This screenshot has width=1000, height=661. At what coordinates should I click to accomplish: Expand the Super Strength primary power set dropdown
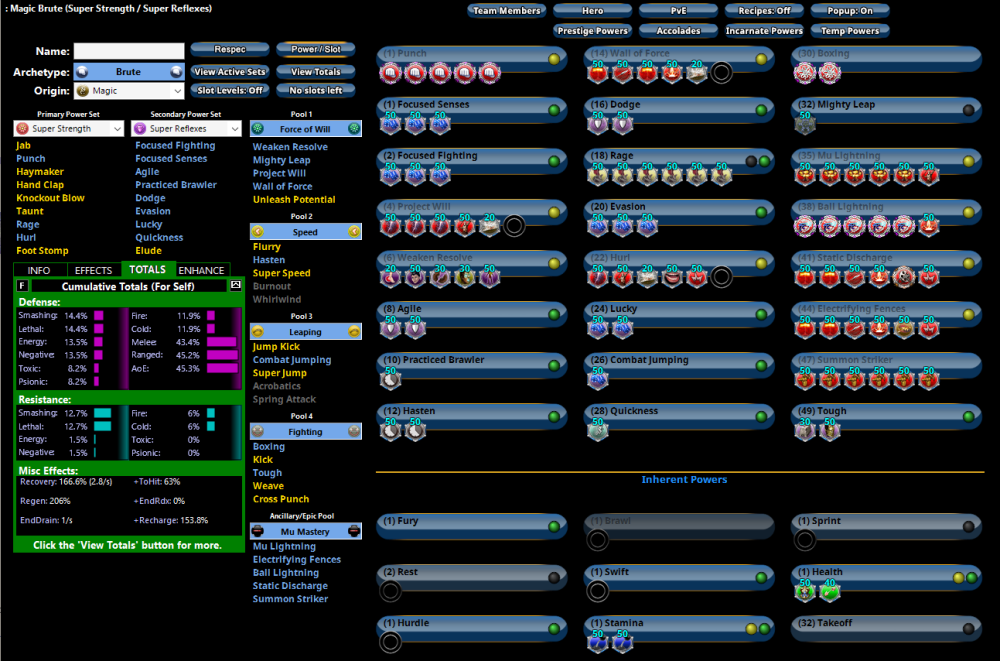(x=68, y=129)
